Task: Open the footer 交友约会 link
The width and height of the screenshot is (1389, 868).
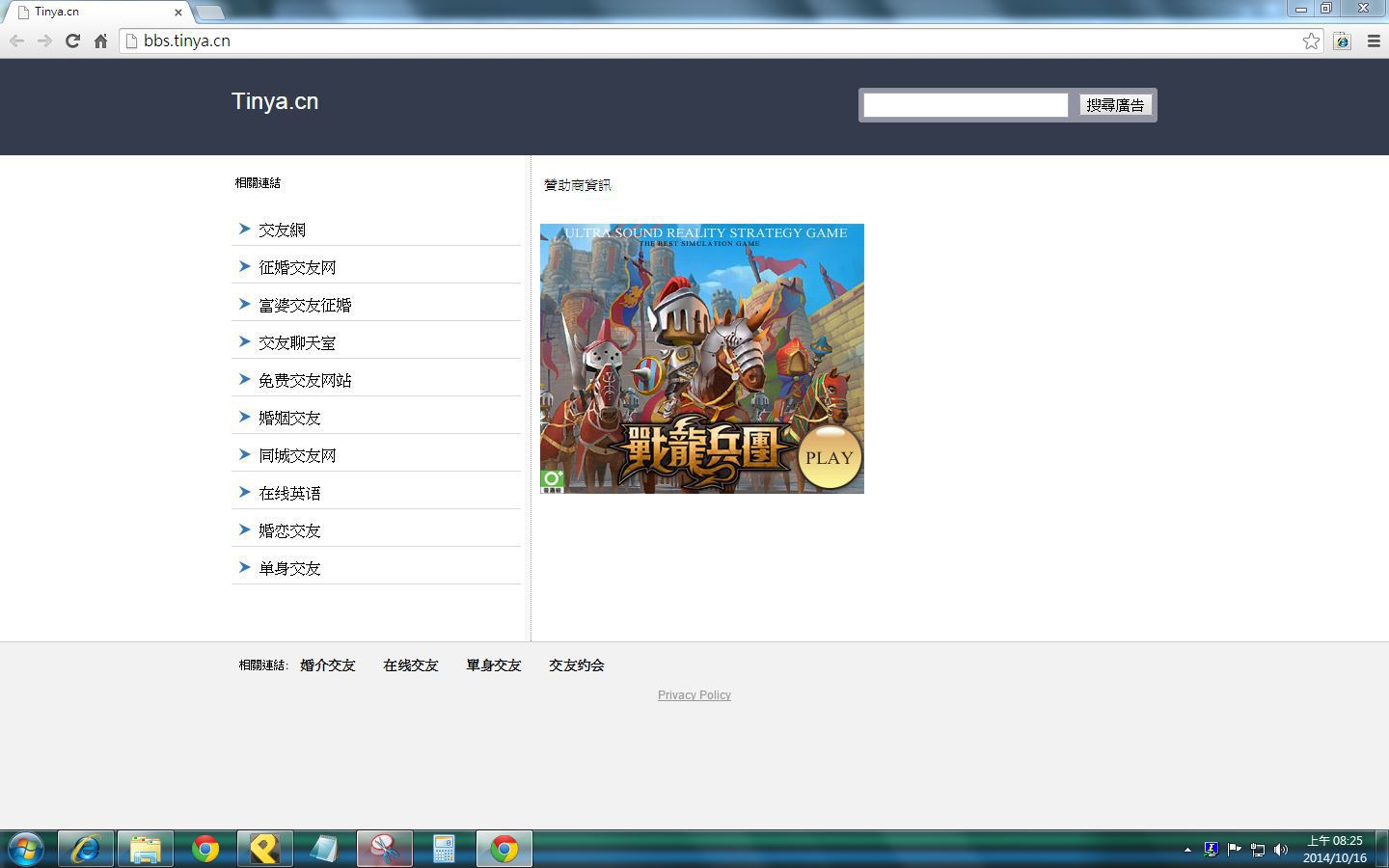Action: [x=577, y=665]
